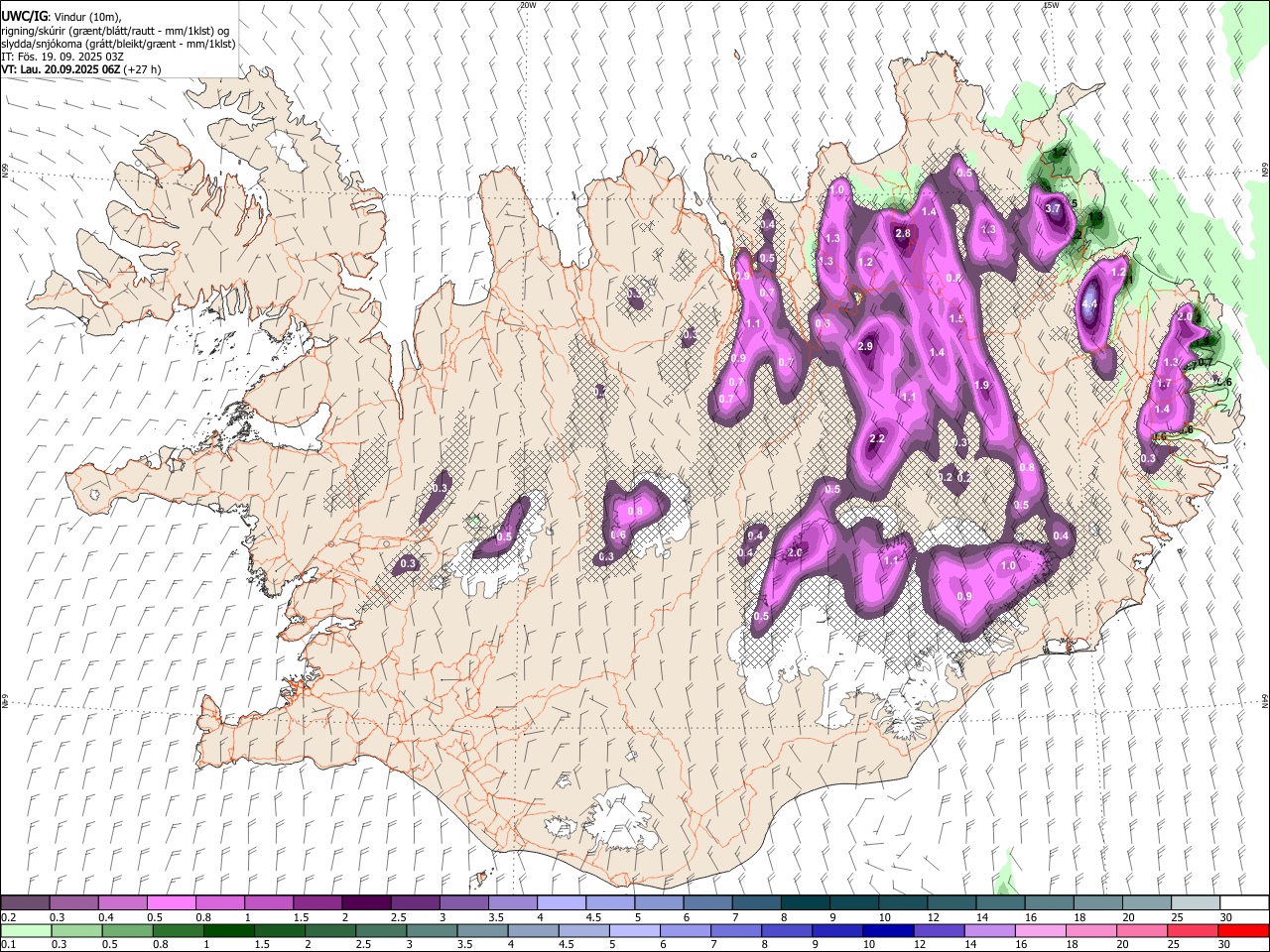Click lower-scale green swatch between 0.5 and 0.8
This screenshot has width=1270, height=952.
tap(127, 930)
